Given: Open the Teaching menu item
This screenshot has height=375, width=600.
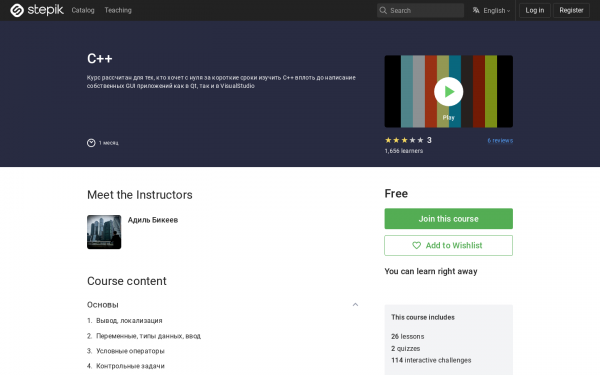Looking at the screenshot, I should coord(118,10).
